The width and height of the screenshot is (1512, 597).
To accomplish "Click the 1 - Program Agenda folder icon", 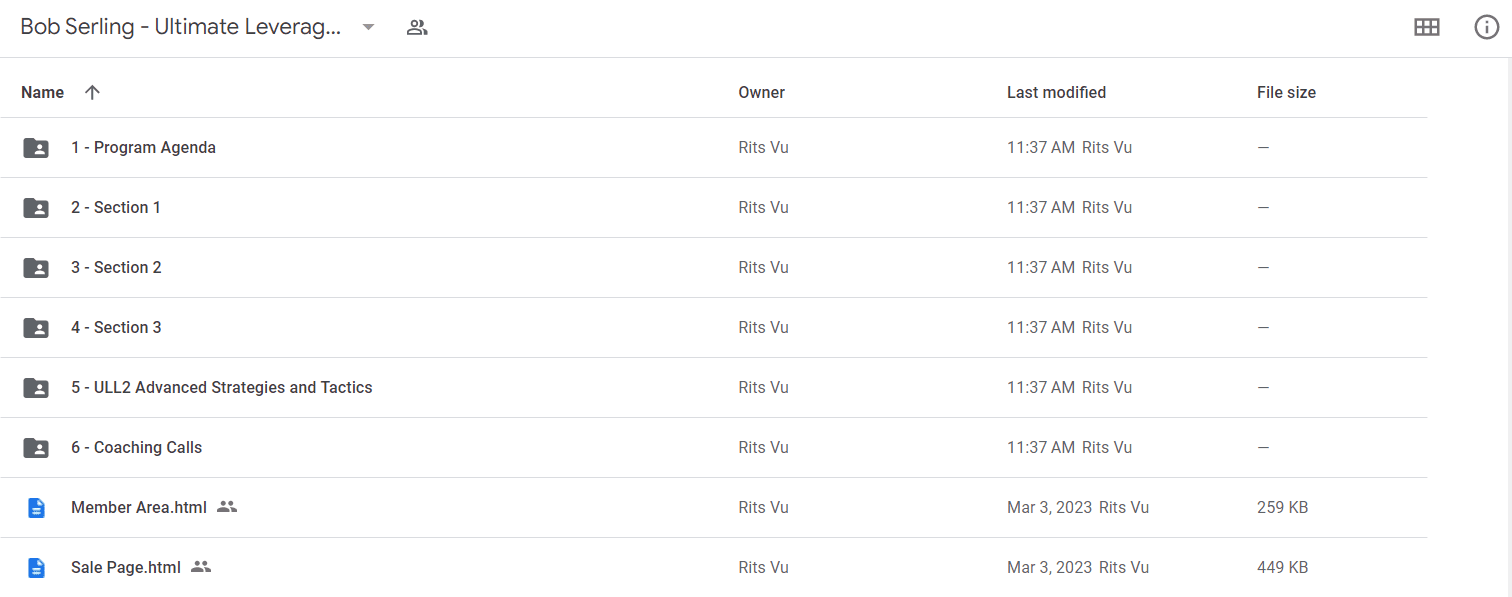I will [36, 148].
